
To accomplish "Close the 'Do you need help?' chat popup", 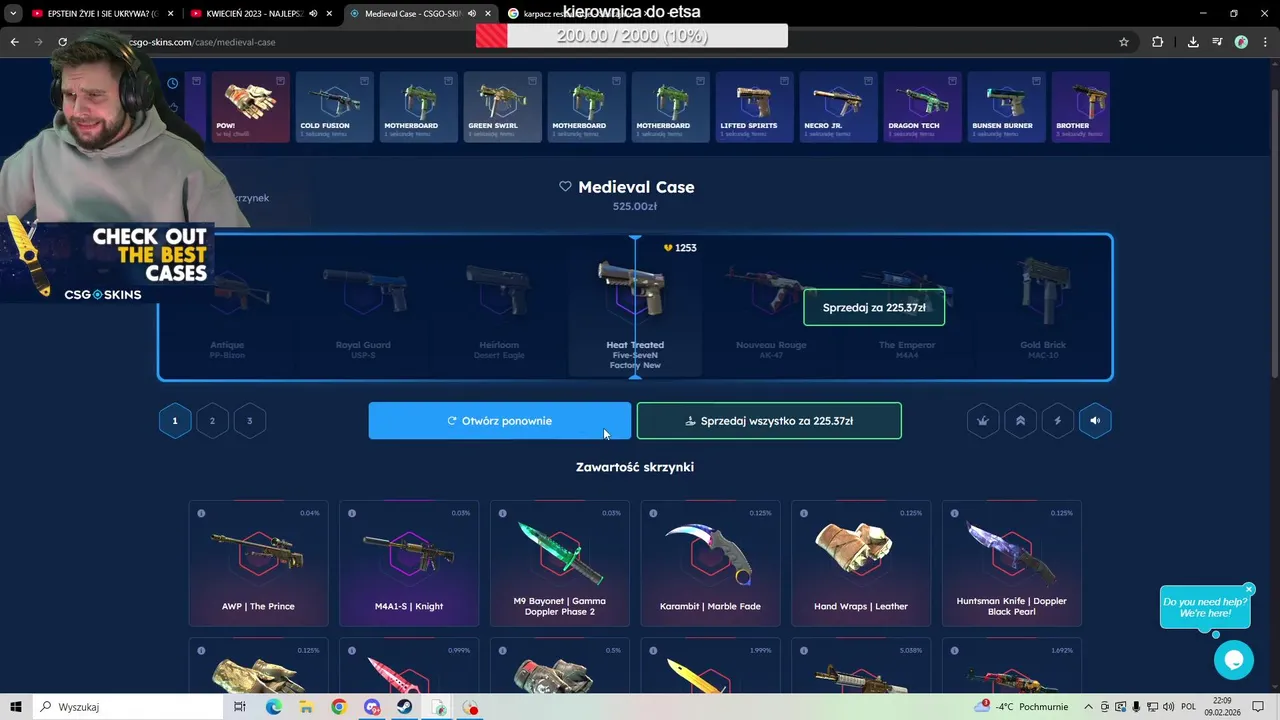I will 1249,590.
